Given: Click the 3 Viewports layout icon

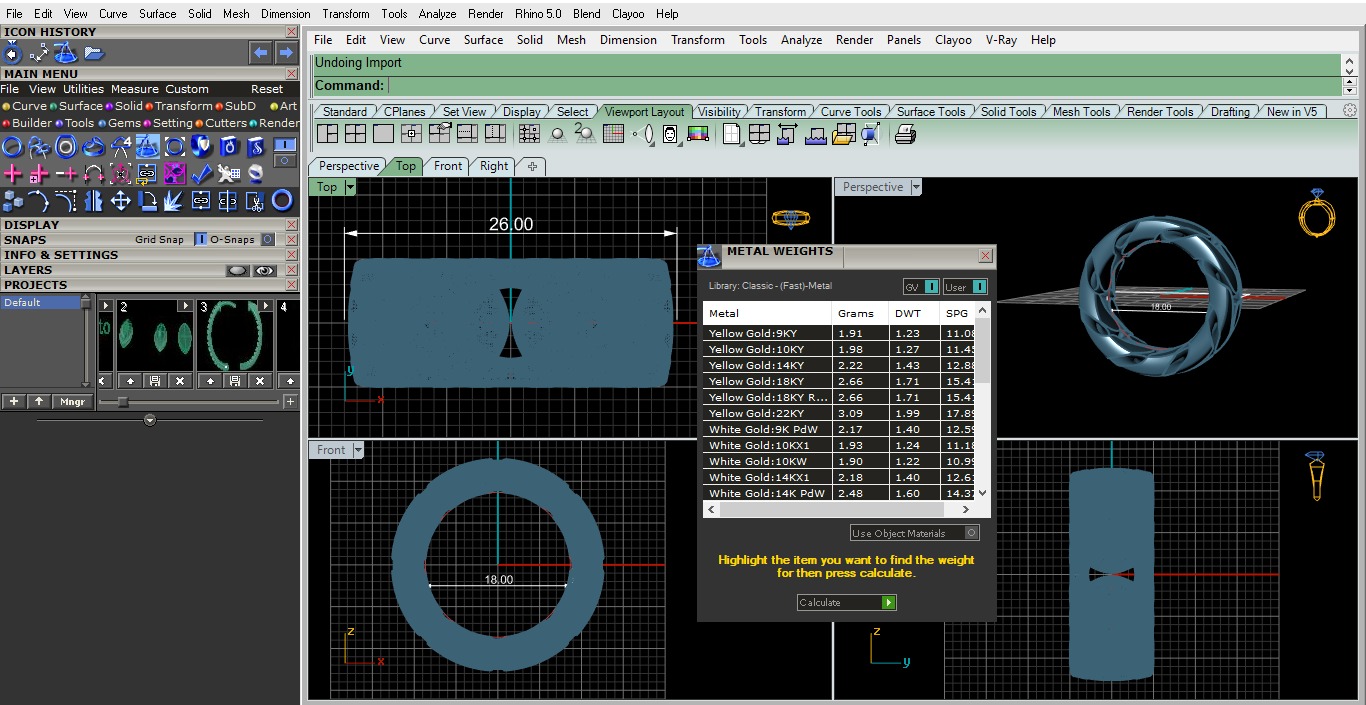Looking at the screenshot, I should [328, 133].
